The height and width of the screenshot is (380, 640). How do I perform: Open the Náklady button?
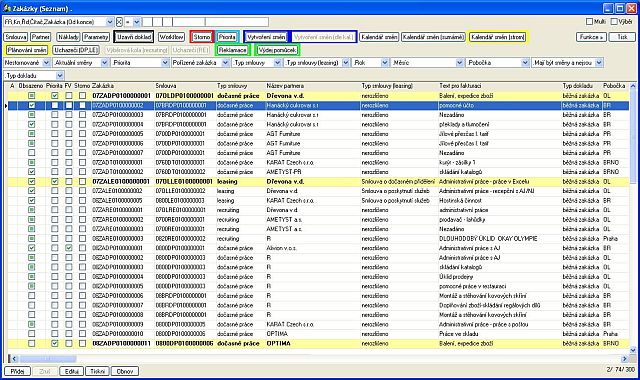pyautogui.click(x=68, y=37)
